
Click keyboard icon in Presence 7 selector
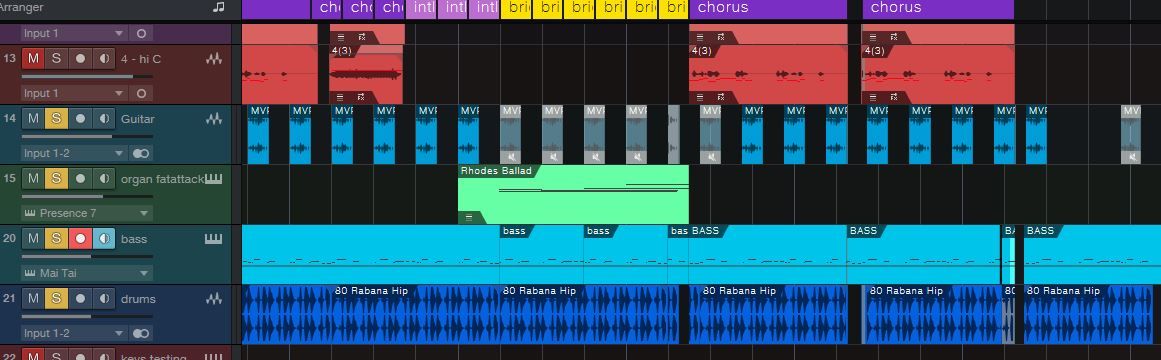[30, 213]
